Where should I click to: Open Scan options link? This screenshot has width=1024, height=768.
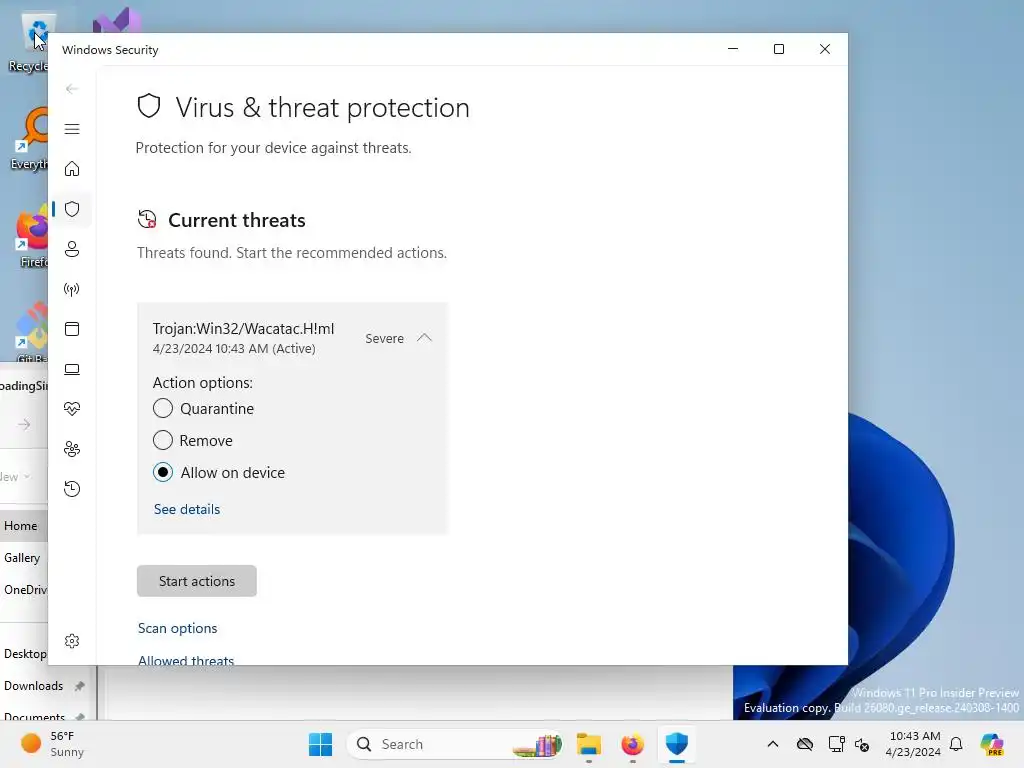[178, 628]
